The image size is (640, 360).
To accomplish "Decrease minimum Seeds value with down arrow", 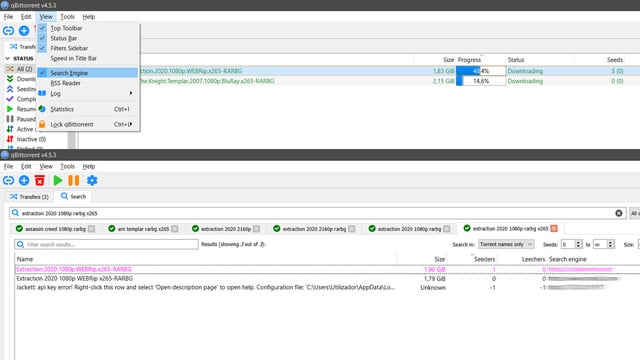I will click(x=578, y=246).
